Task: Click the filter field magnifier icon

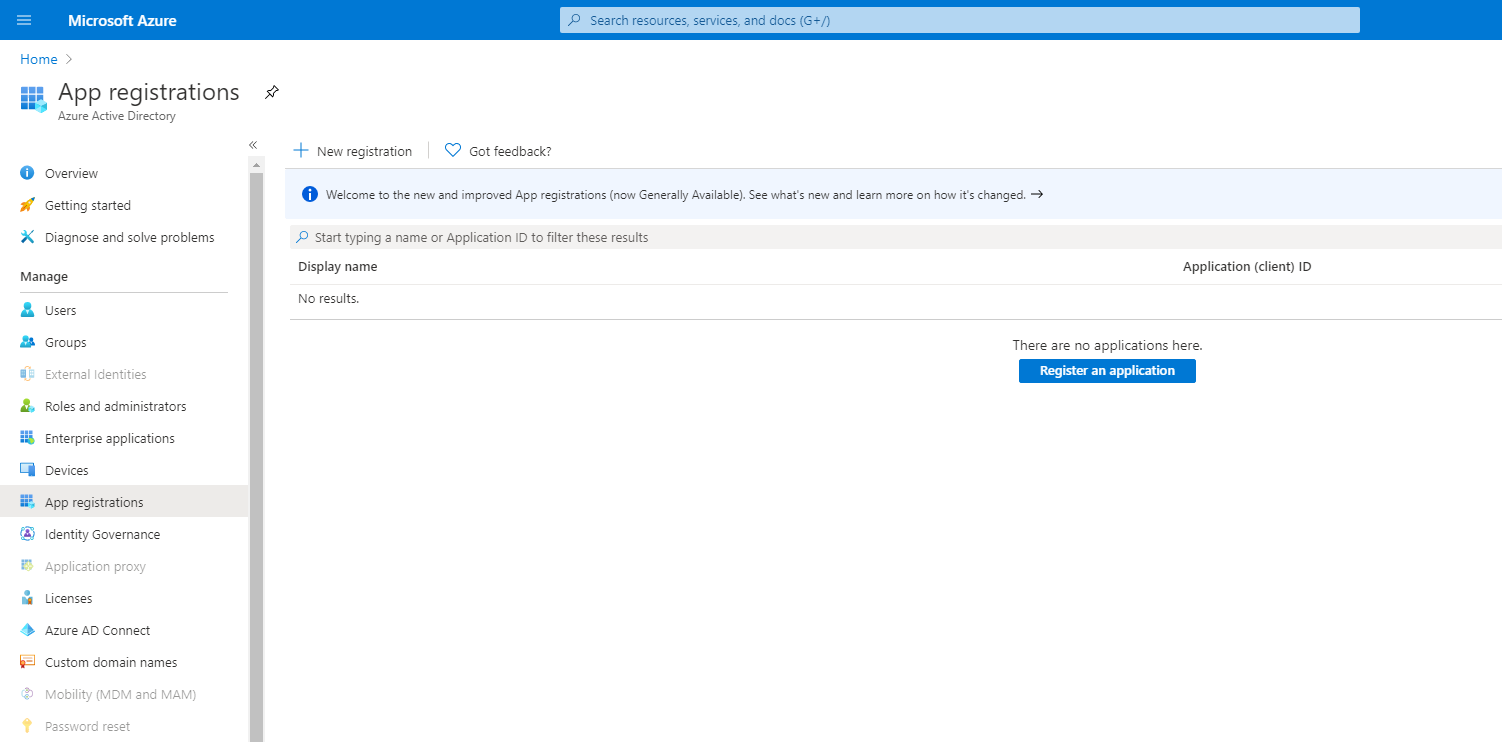Action: [x=302, y=237]
